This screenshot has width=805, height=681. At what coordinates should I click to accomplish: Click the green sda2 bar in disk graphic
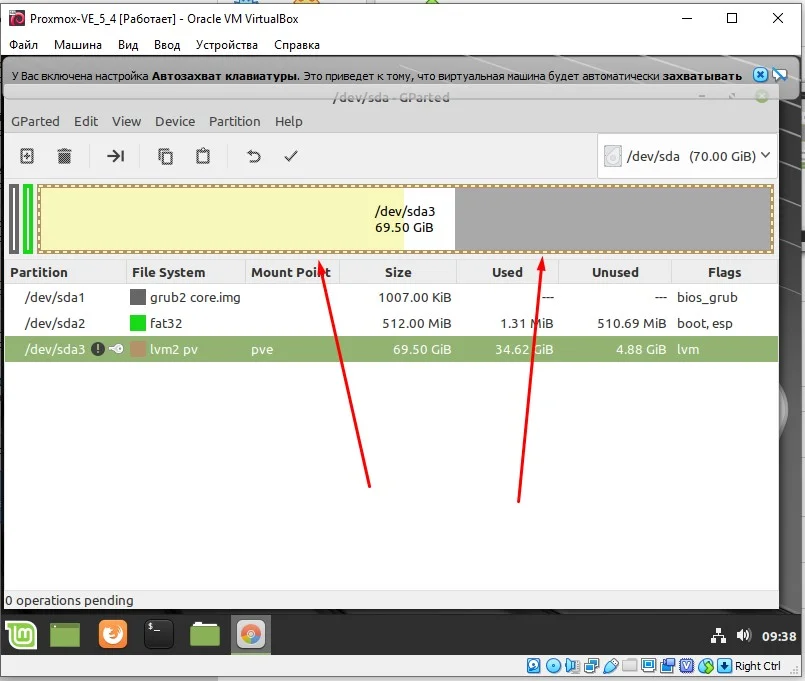pyautogui.click(x=28, y=219)
